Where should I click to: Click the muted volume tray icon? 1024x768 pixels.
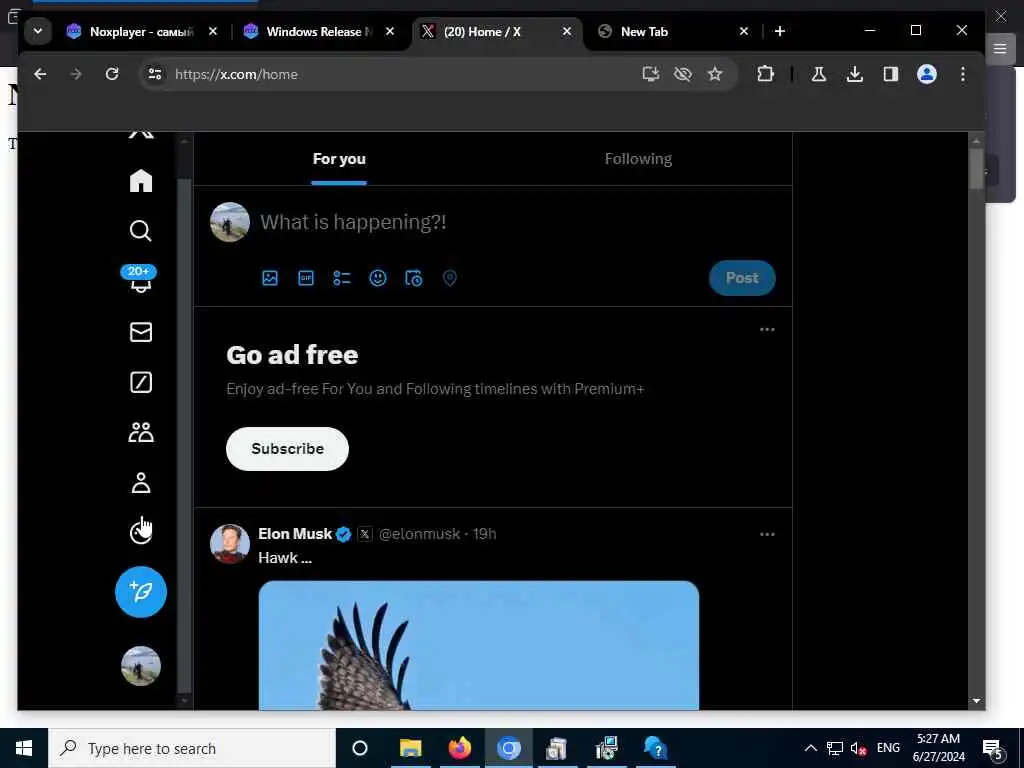pyautogui.click(x=858, y=748)
